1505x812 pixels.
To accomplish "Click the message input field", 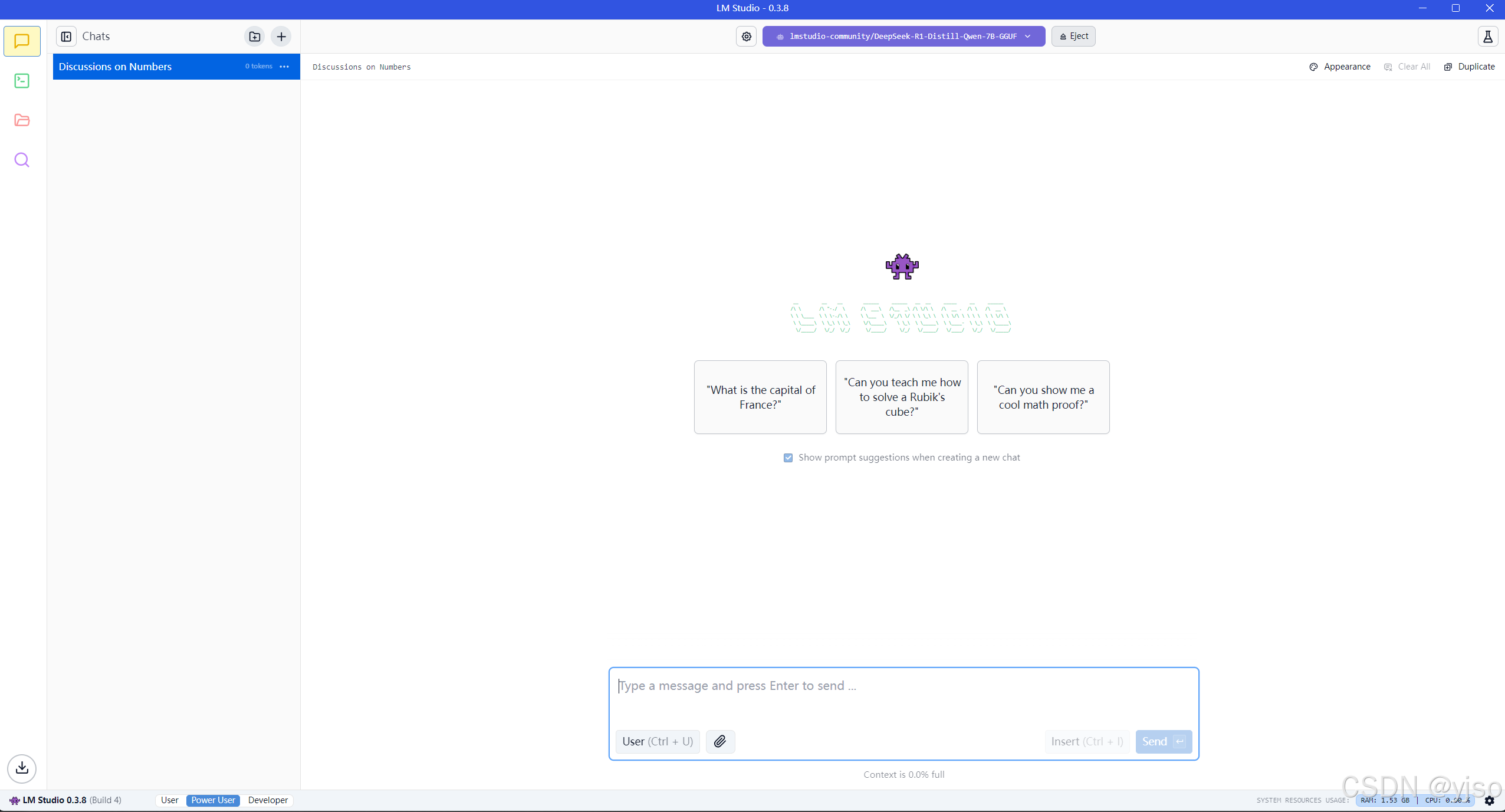I will click(902, 696).
